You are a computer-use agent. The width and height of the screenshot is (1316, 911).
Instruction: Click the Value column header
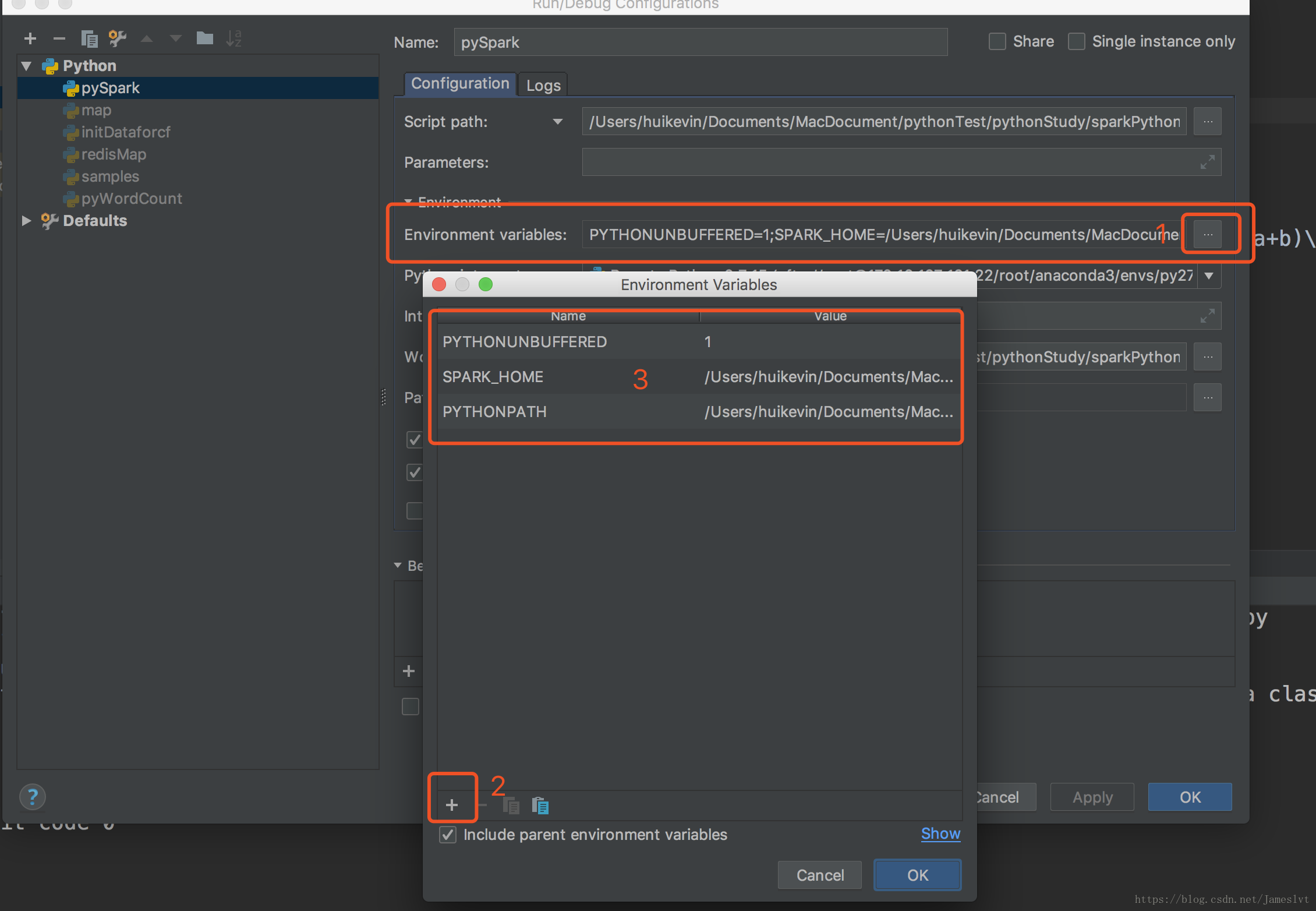click(830, 316)
